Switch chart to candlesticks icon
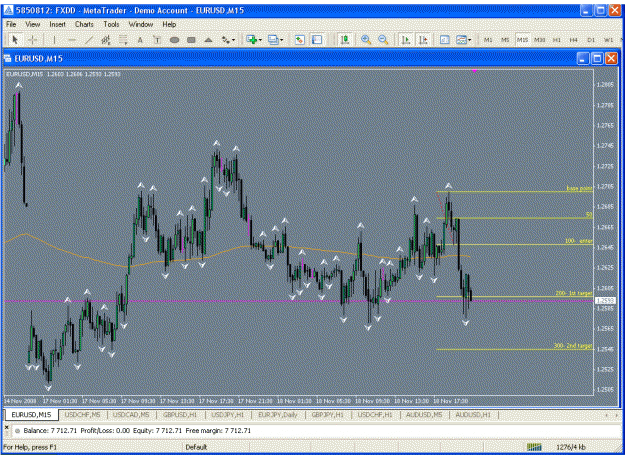 pyautogui.click(x=345, y=39)
